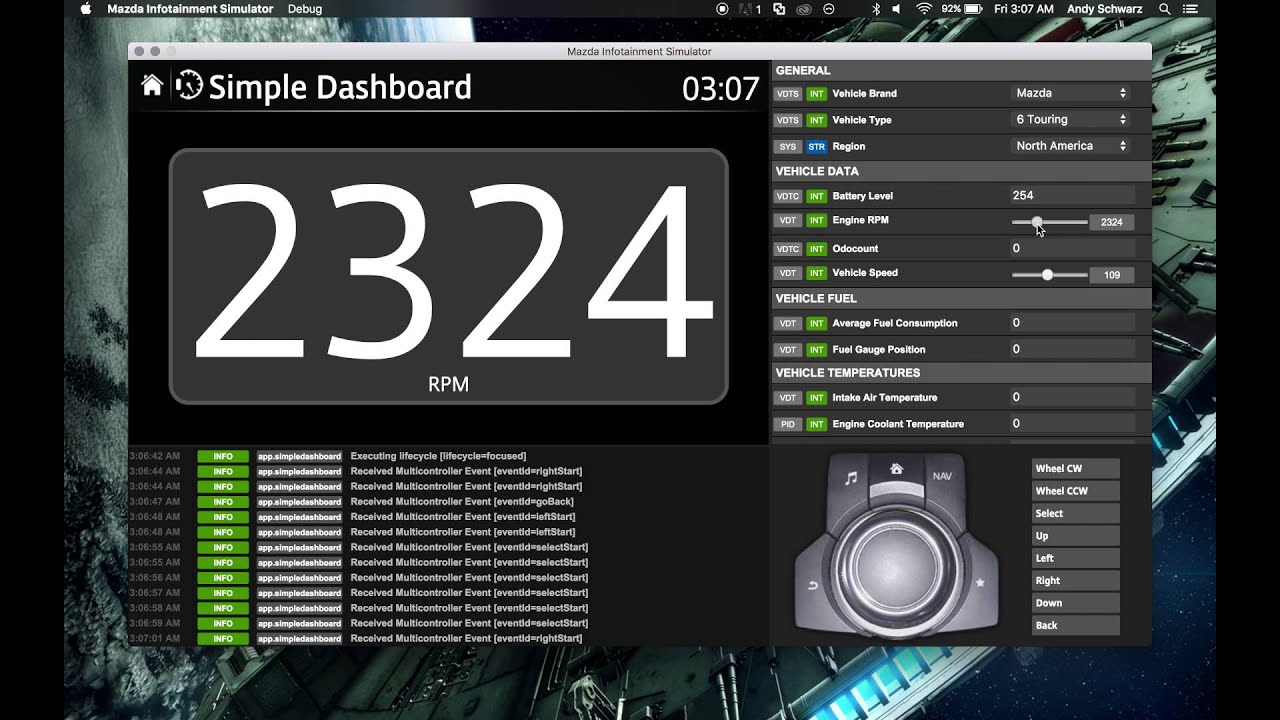
Task: Click the Down button
Action: coord(1075,603)
